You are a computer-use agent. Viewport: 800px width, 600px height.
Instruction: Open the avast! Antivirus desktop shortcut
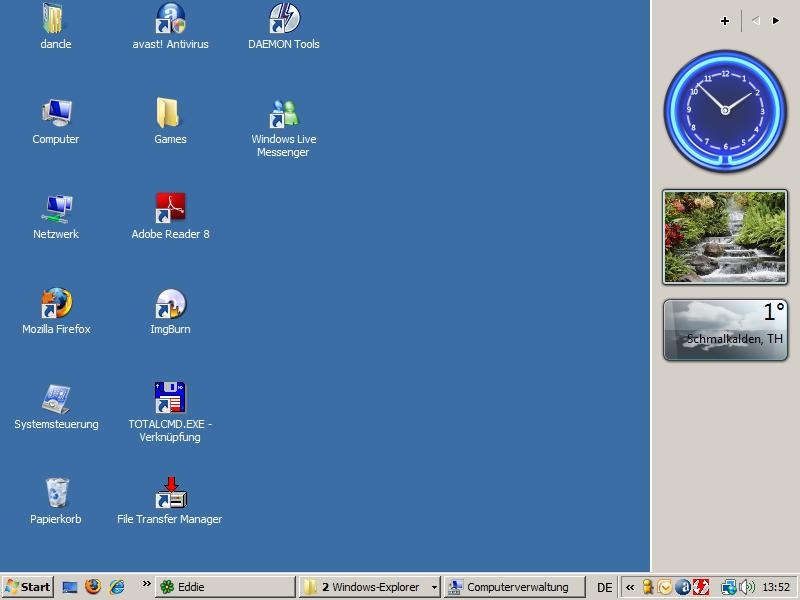click(x=170, y=19)
